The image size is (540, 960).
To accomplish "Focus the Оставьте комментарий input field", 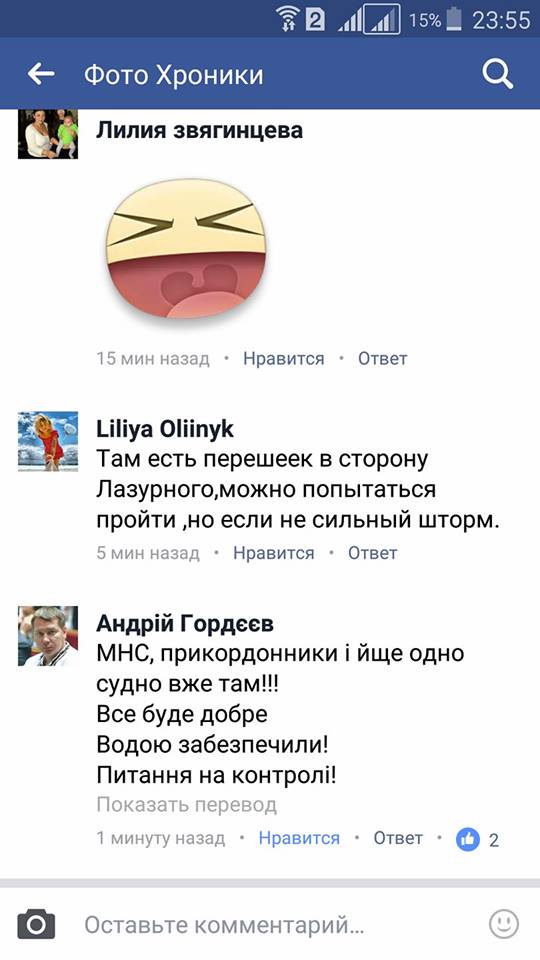I will click(270, 925).
